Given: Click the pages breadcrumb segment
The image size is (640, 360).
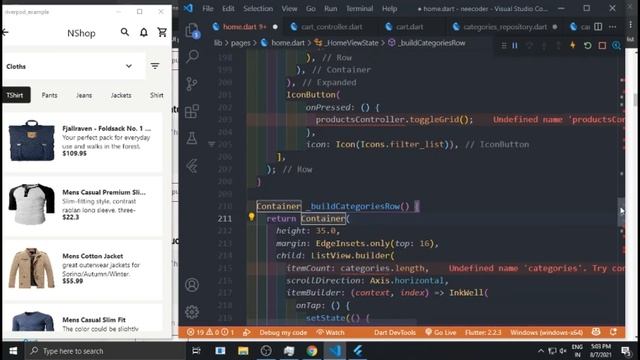Looking at the screenshot, I should click(x=240, y=43).
